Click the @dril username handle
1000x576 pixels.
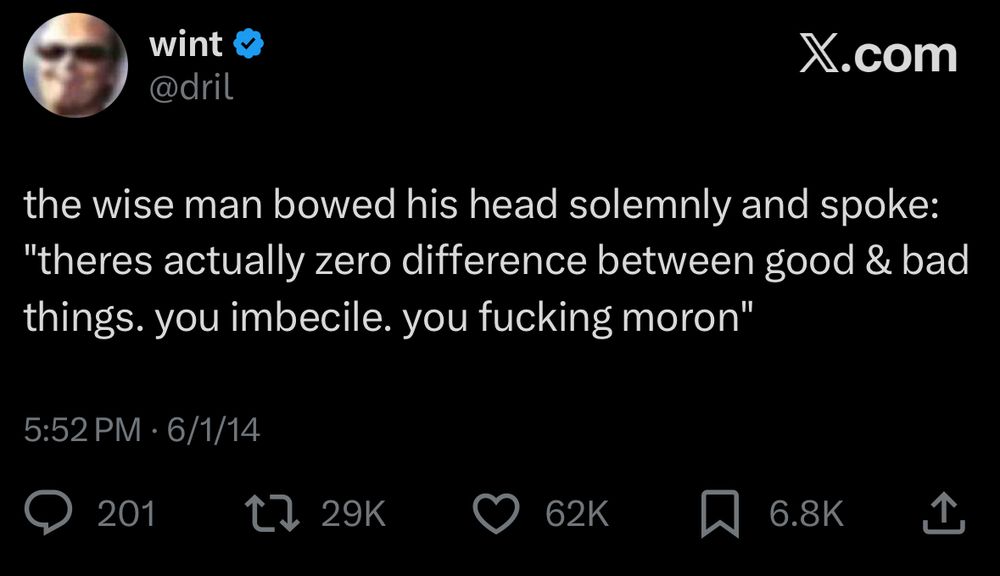[190, 87]
